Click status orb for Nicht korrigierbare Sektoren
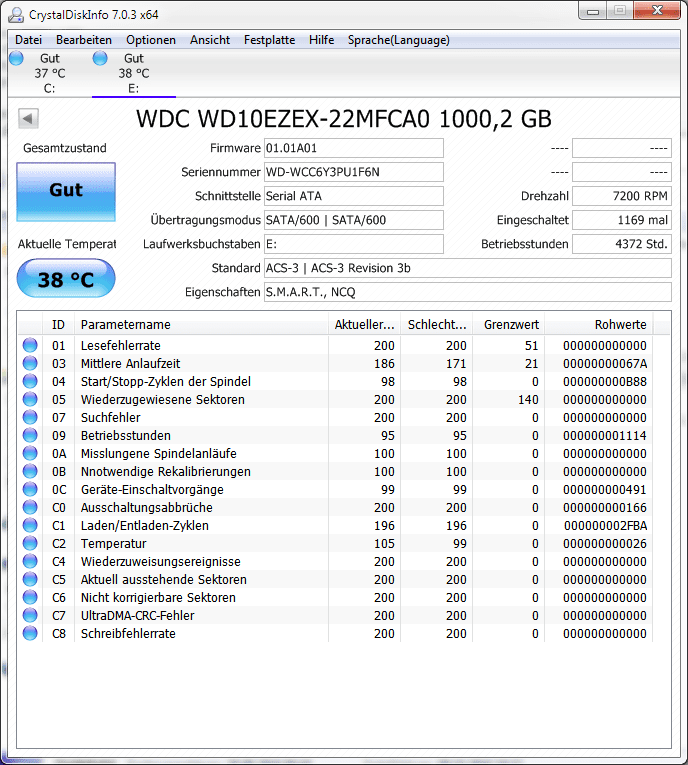 30,598
